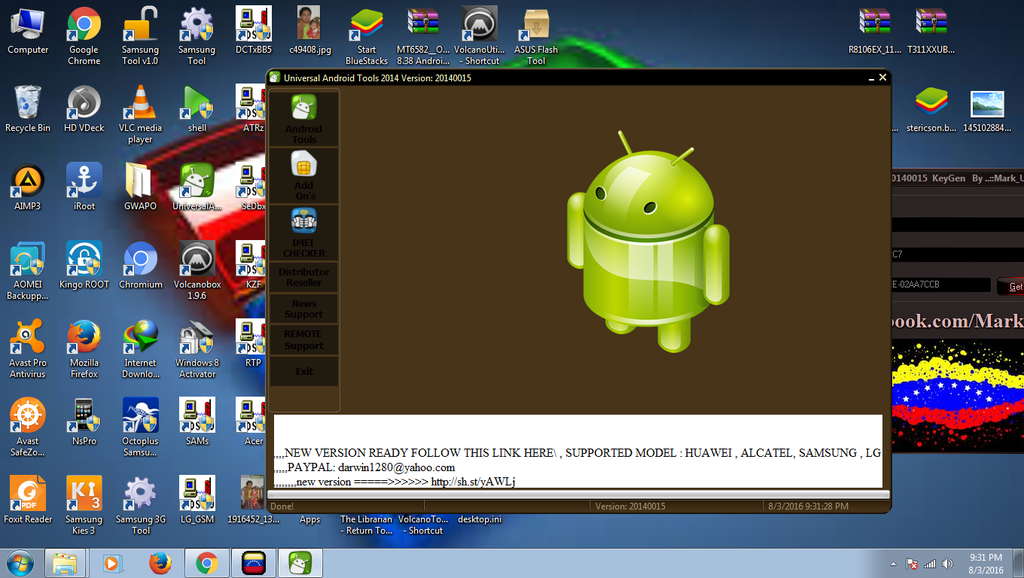This screenshot has height=578, width=1024.
Task: Click the Exit button in sidebar
Action: tap(304, 372)
